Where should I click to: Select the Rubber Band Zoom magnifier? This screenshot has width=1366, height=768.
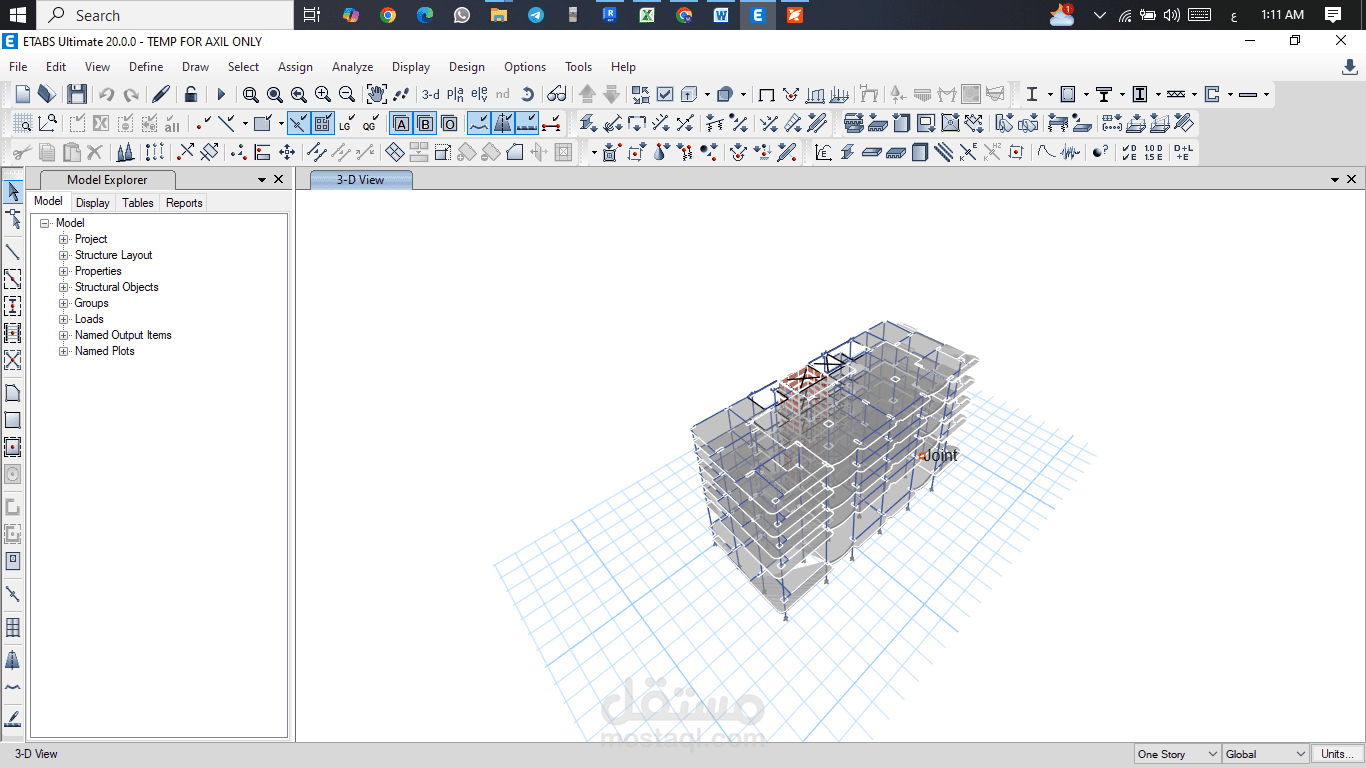pos(251,94)
